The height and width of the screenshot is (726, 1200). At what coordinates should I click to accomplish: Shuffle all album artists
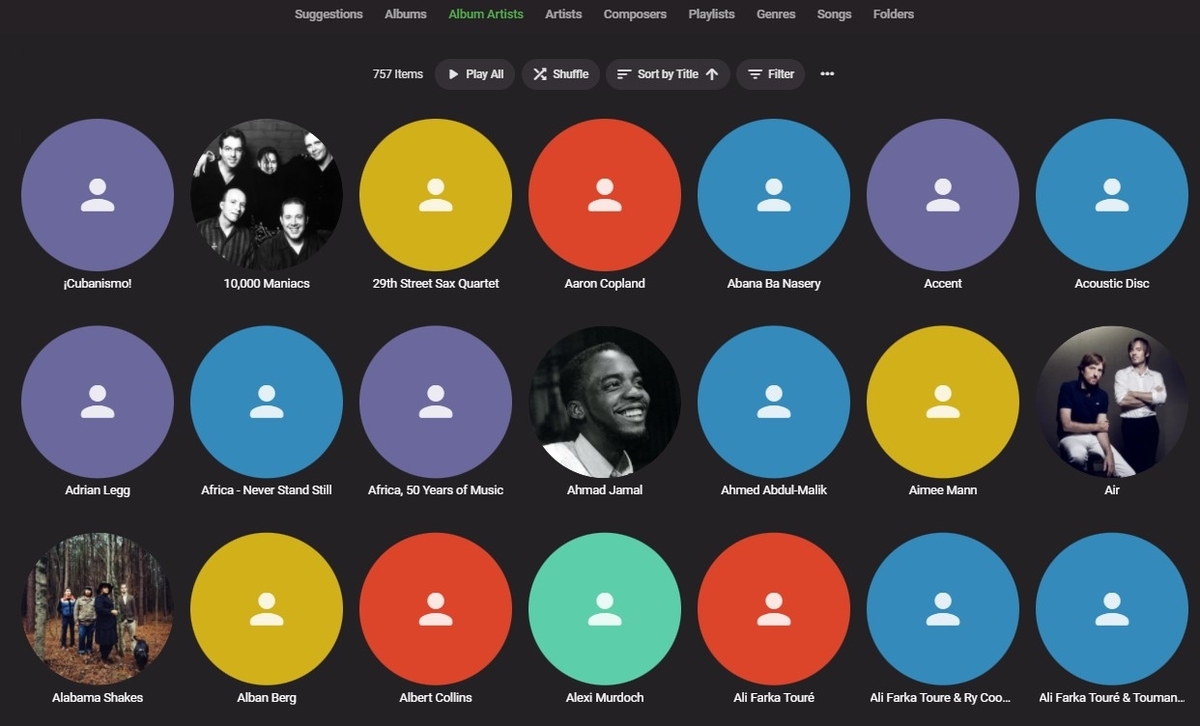560,74
